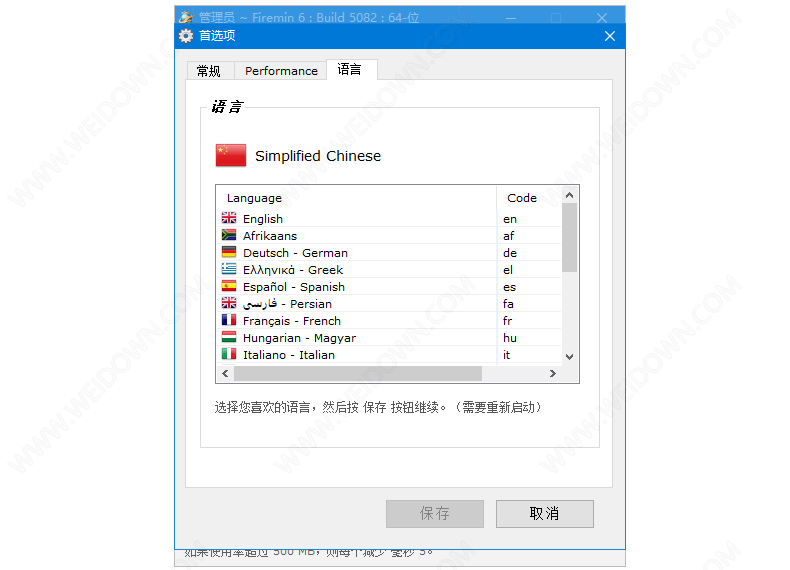Click the 取消 cancel button

[x=545, y=514]
